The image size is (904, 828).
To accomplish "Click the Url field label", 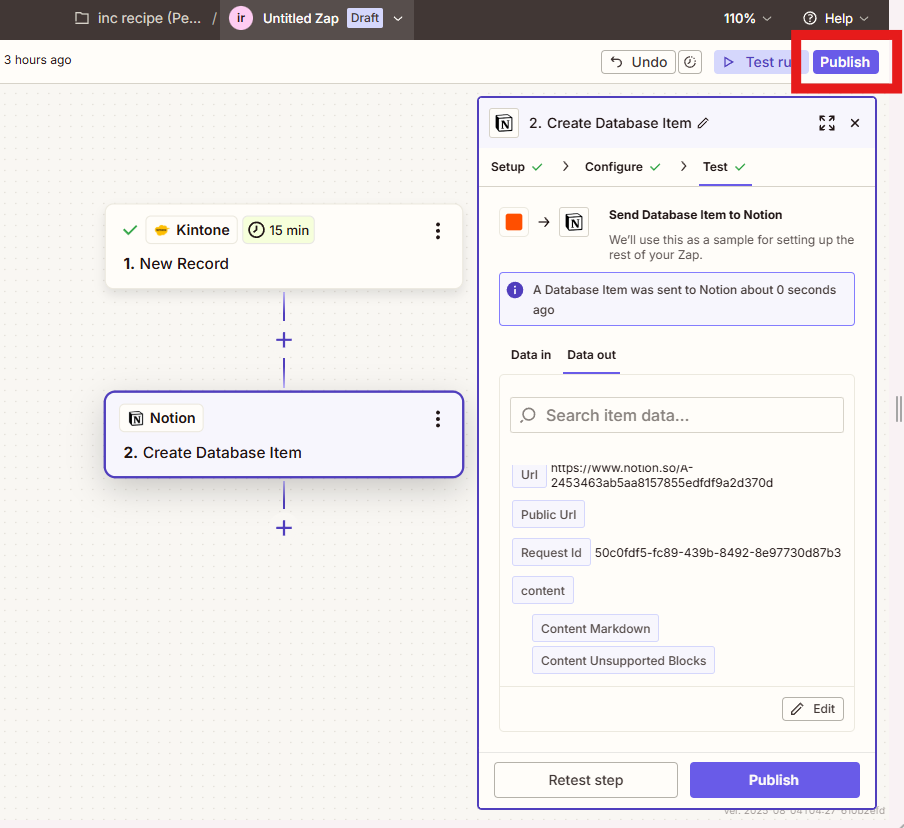I will (529, 475).
